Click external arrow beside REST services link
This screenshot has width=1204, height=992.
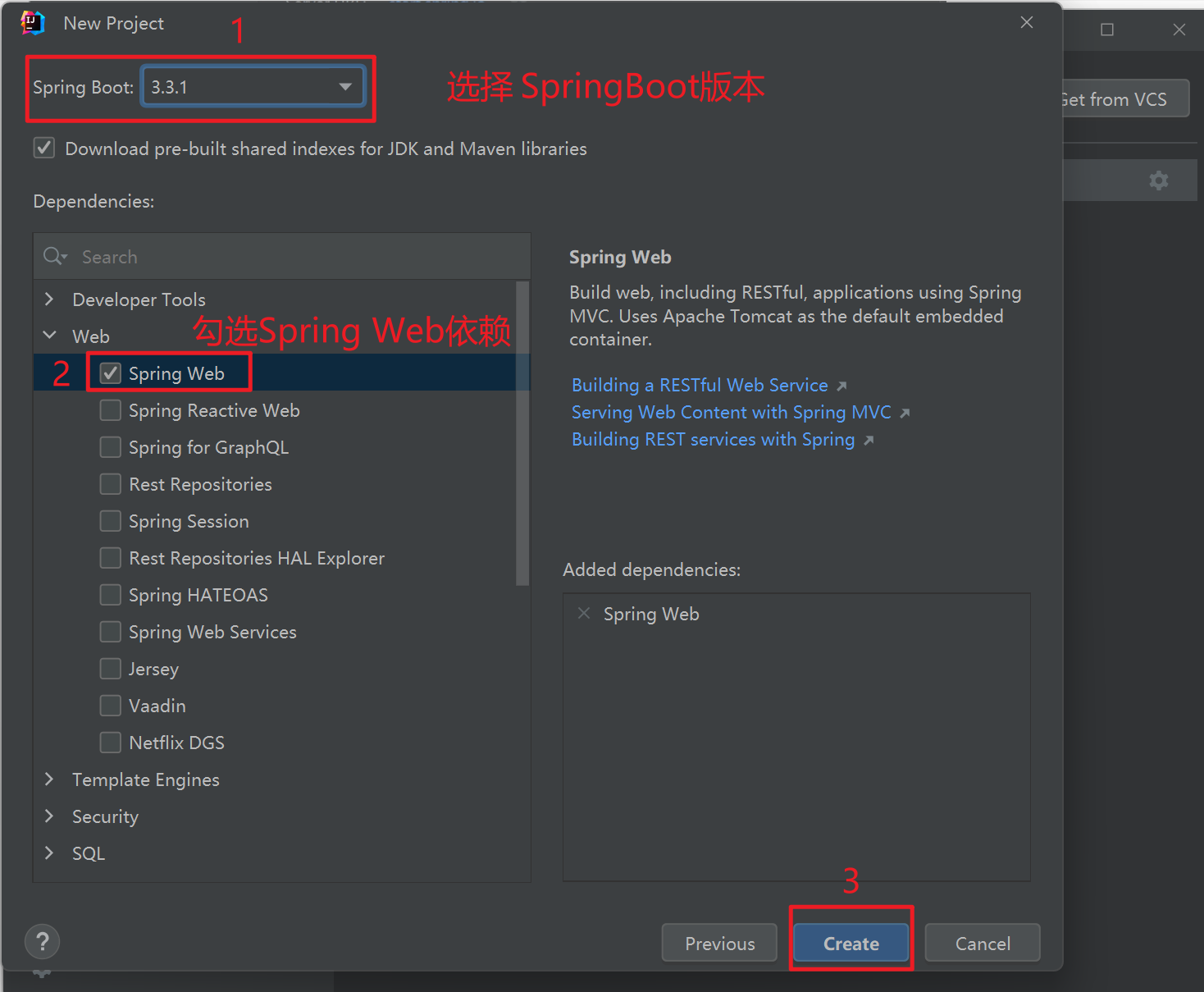(x=869, y=441)
